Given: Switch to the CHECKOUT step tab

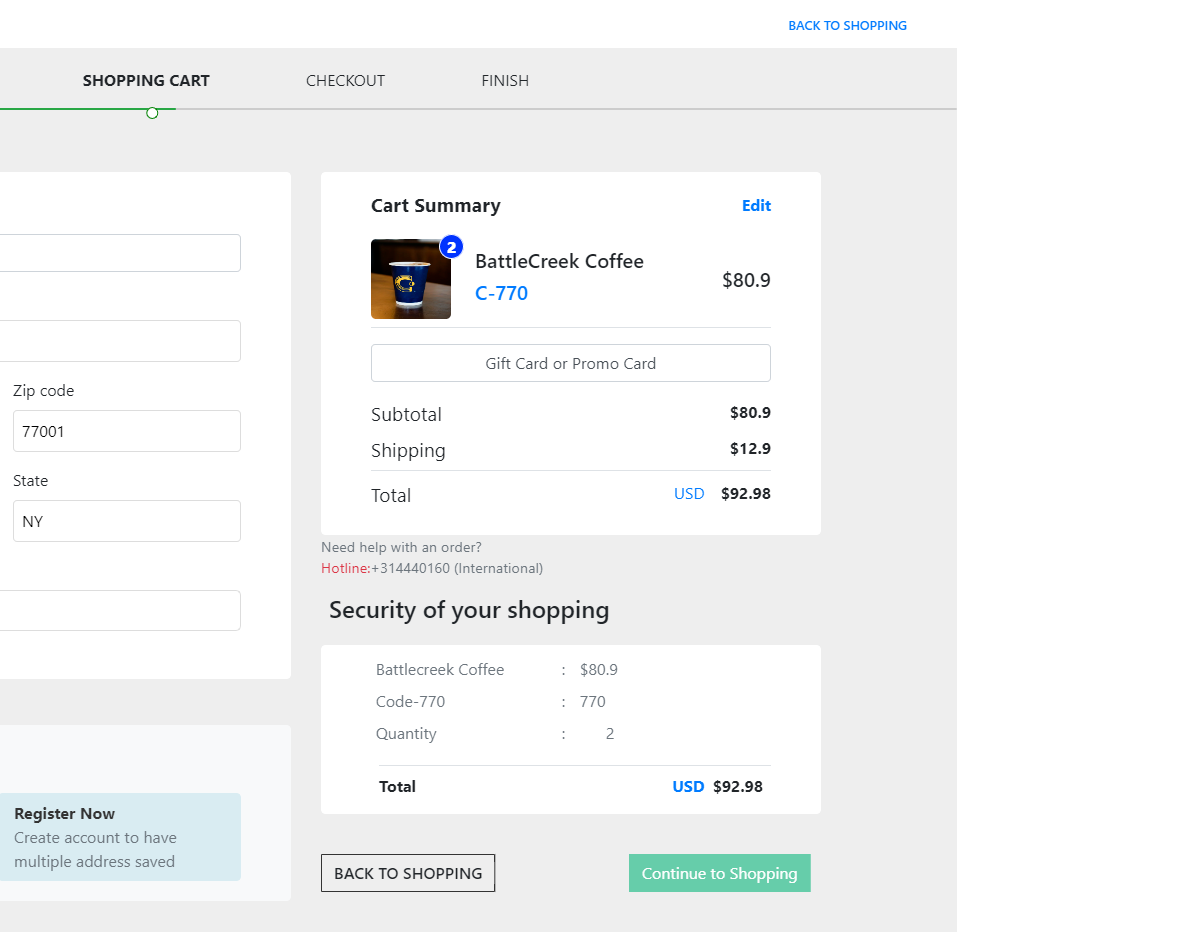Looking at the screenshot, I should click(345, 81).
